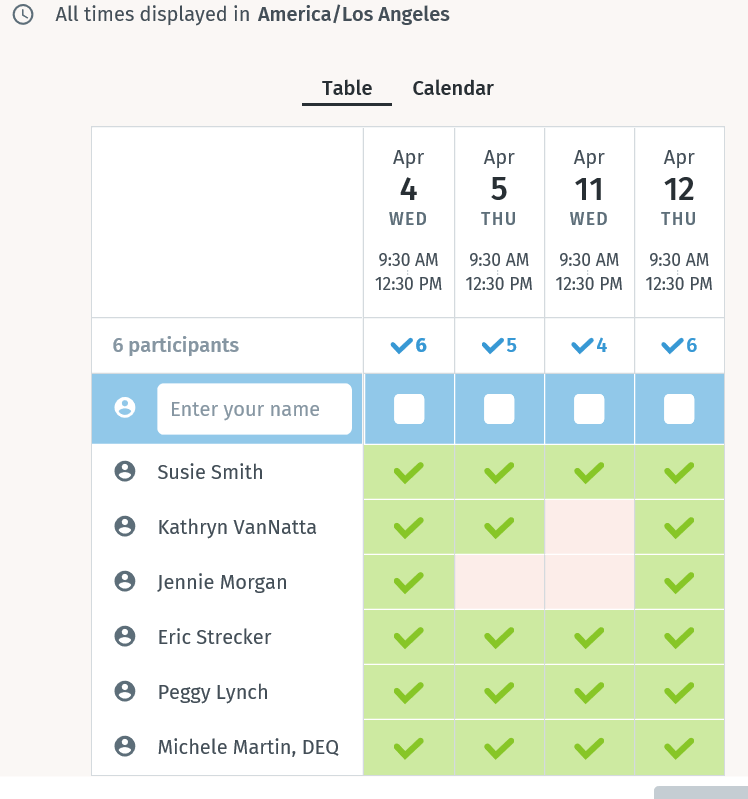The width and height of the screenshot is (748, 799).
Task: Click the clock icon beside timezone notice
Action: (22, 15)
